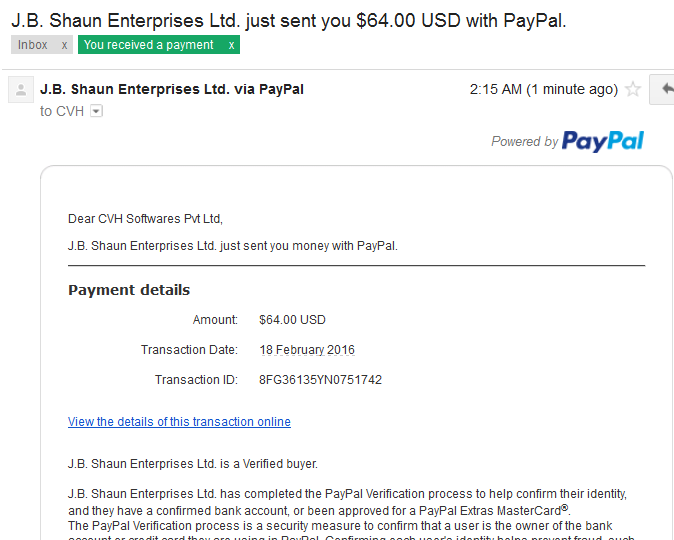Click the 'Payment details' heading

tap(129, 290)
